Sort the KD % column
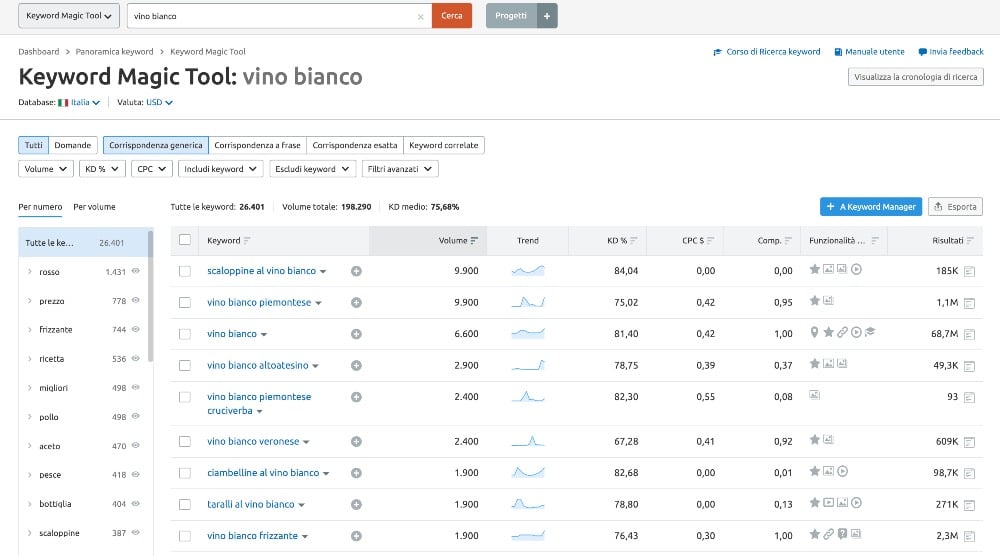The height and width of the screenshot is (556, 1000). tap(633, 240)
